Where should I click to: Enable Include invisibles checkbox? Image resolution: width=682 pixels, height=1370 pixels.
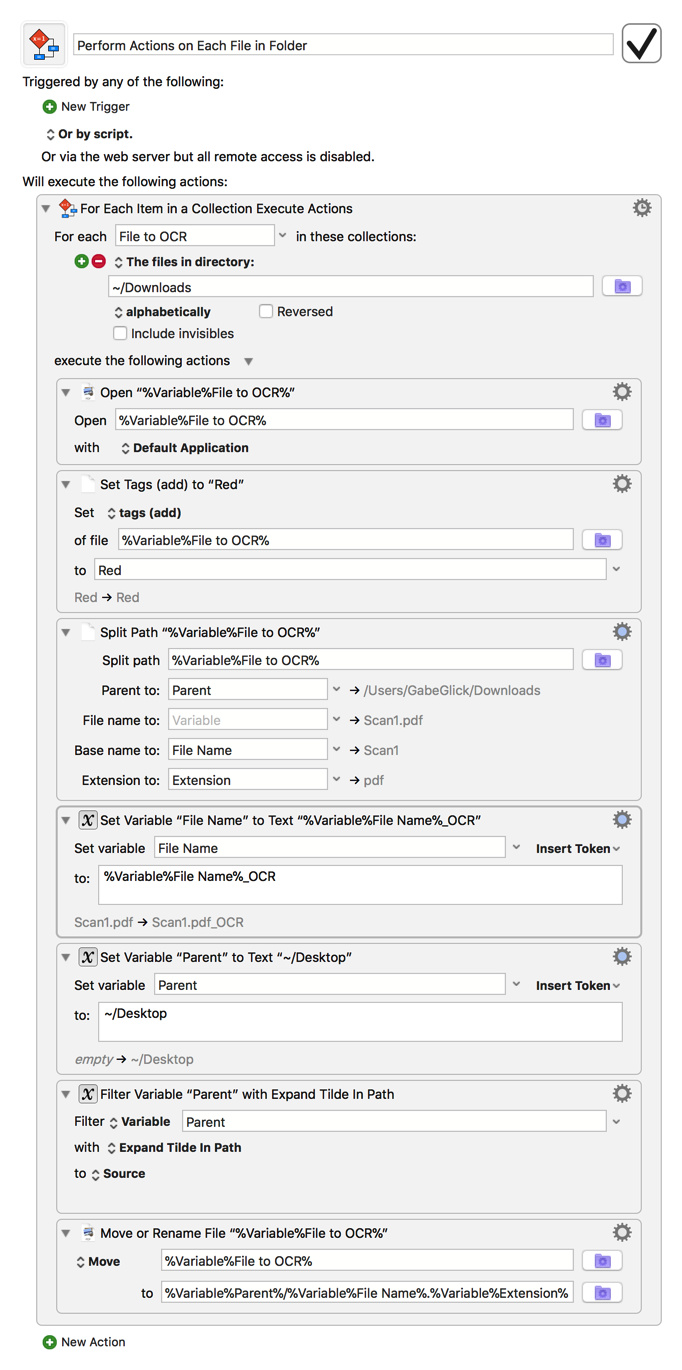[x=120, y=333]
